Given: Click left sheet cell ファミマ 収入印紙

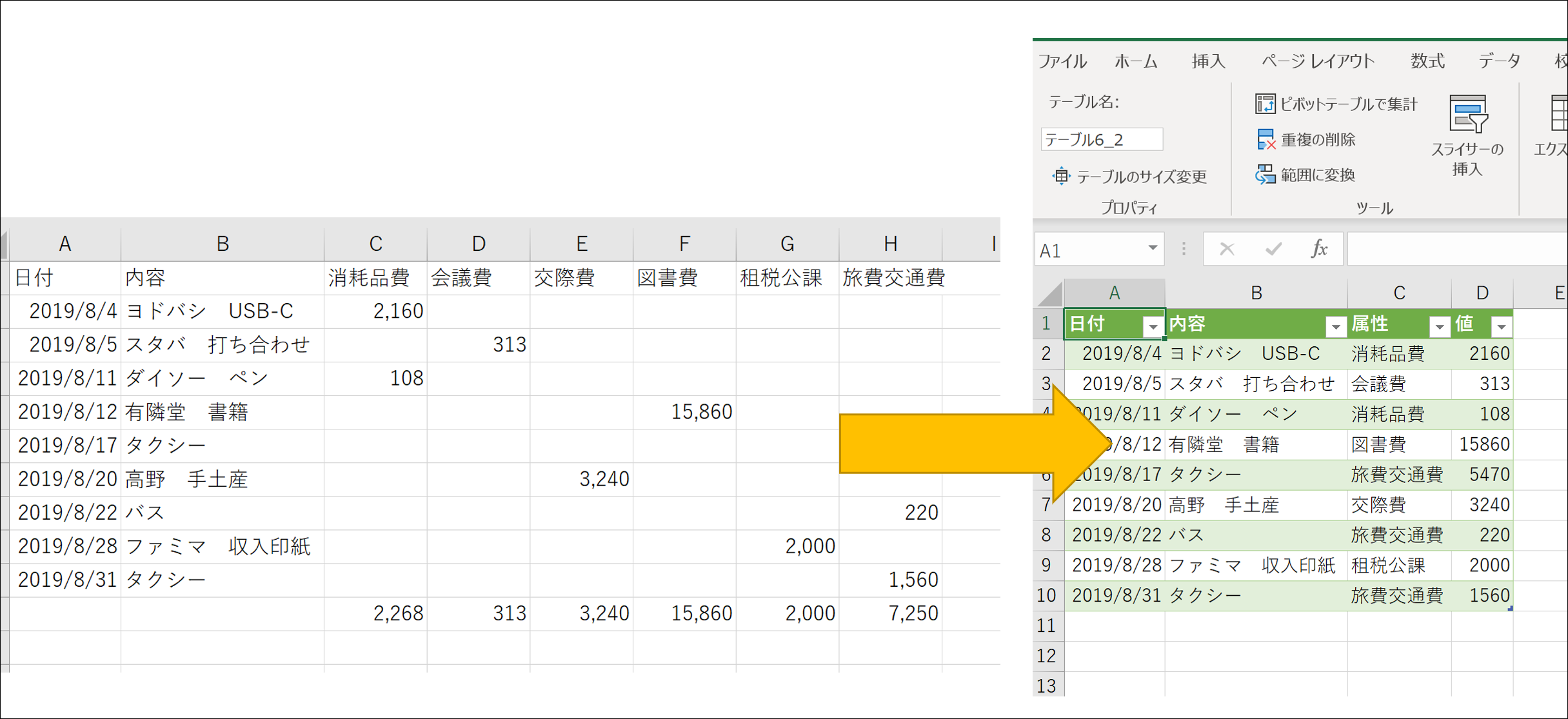Looking at the screenshot, I should coord(223,546).
